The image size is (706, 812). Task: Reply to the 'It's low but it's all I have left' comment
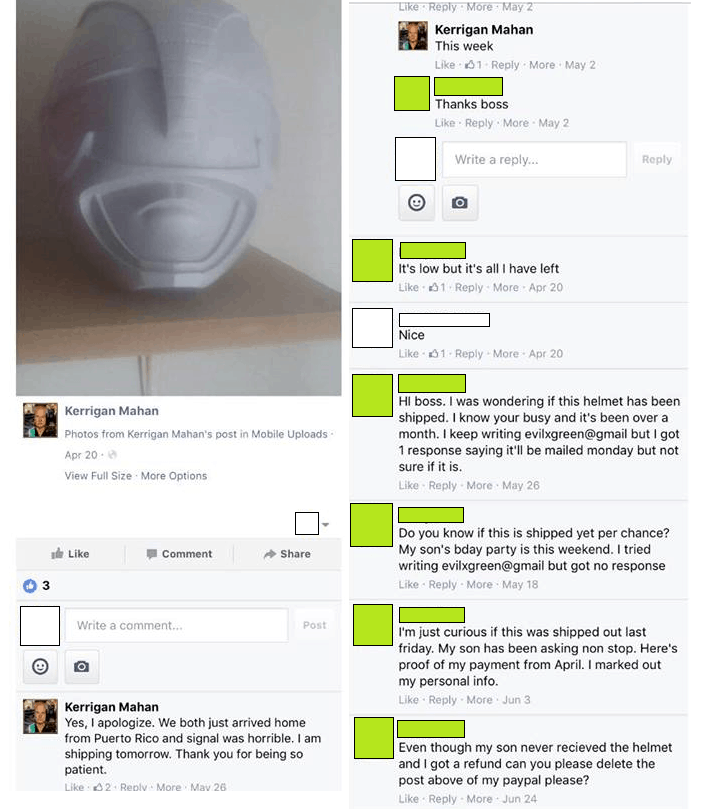pyautogui.click(x=468, y=287)
